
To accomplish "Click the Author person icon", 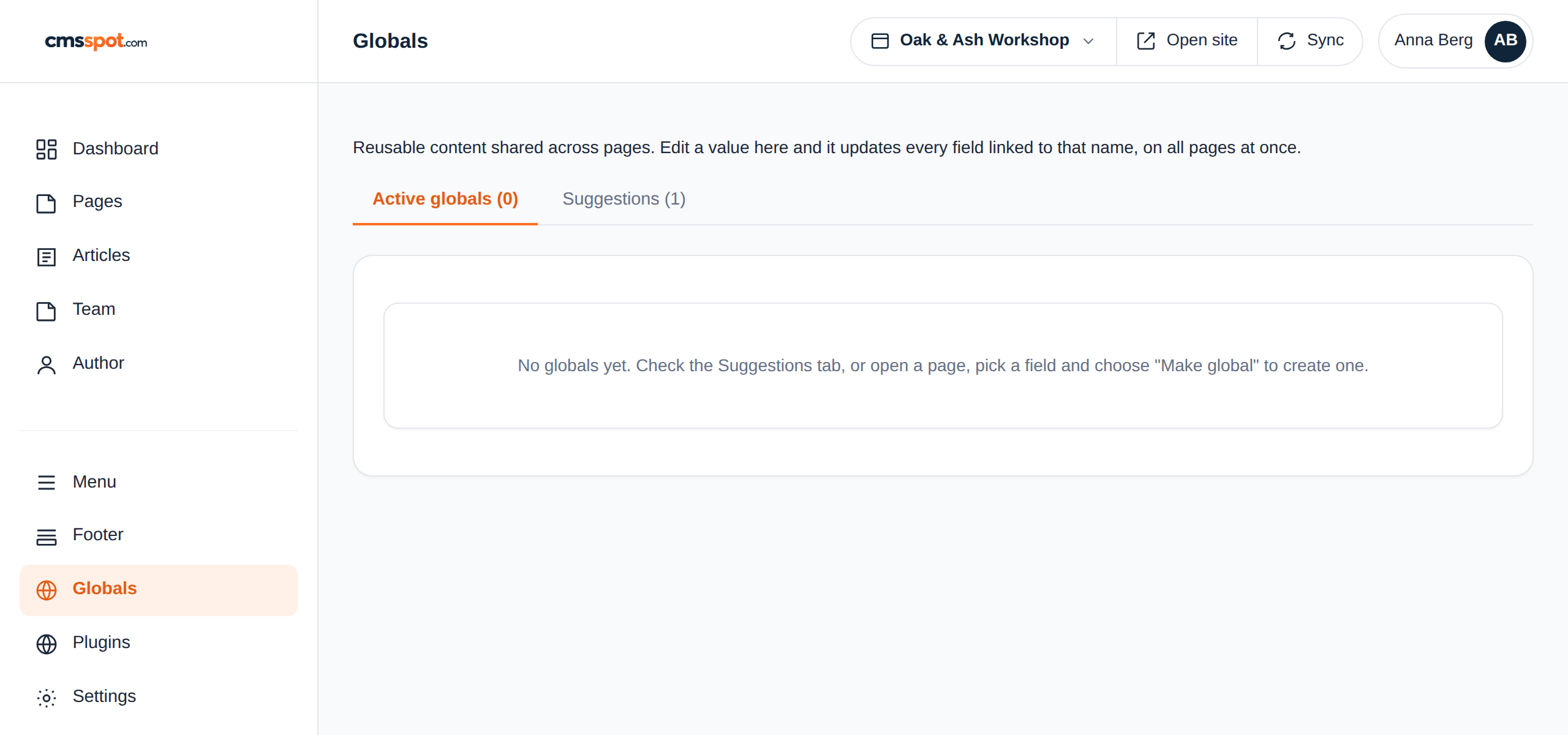I will 47,364.
